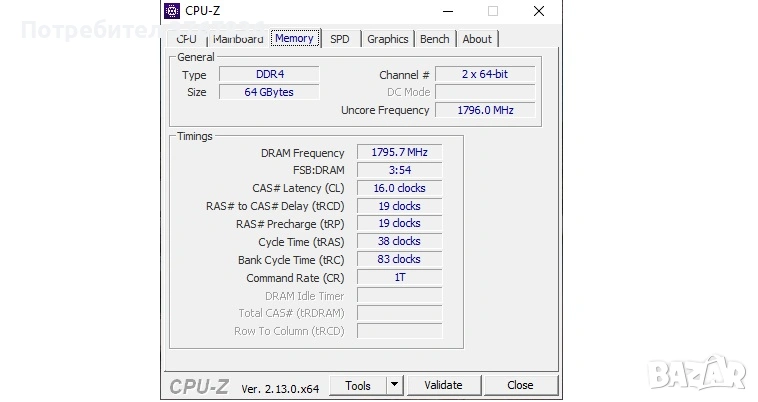Select the Memory tab
Viewport: 758px width, 402px height.
click(295, 38)
